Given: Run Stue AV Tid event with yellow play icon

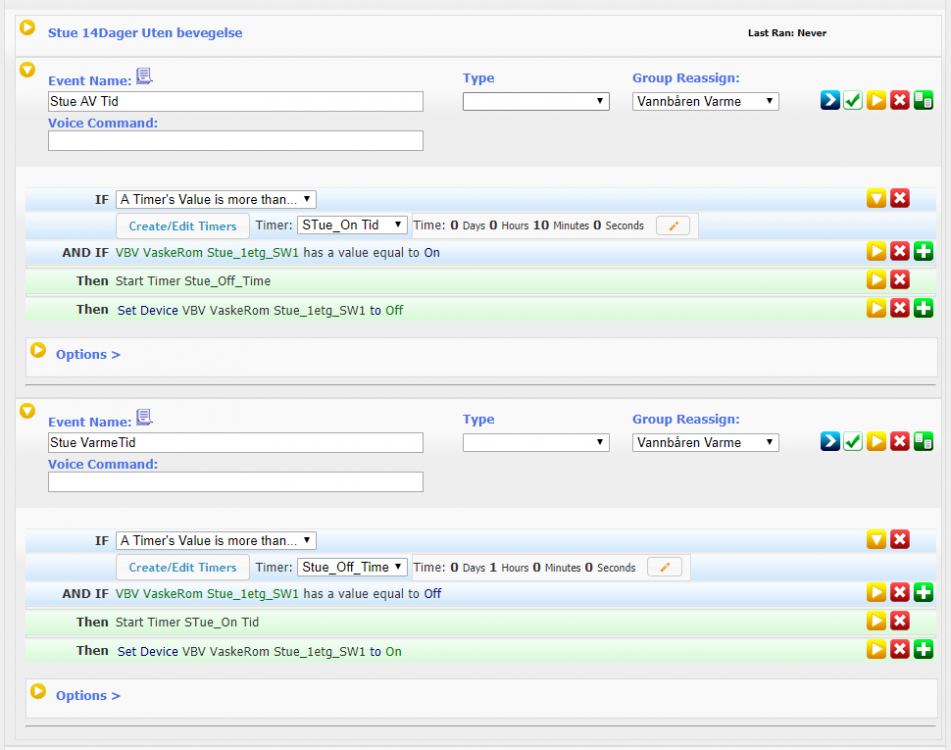Looking at the screenshot, I should (876, 100).
